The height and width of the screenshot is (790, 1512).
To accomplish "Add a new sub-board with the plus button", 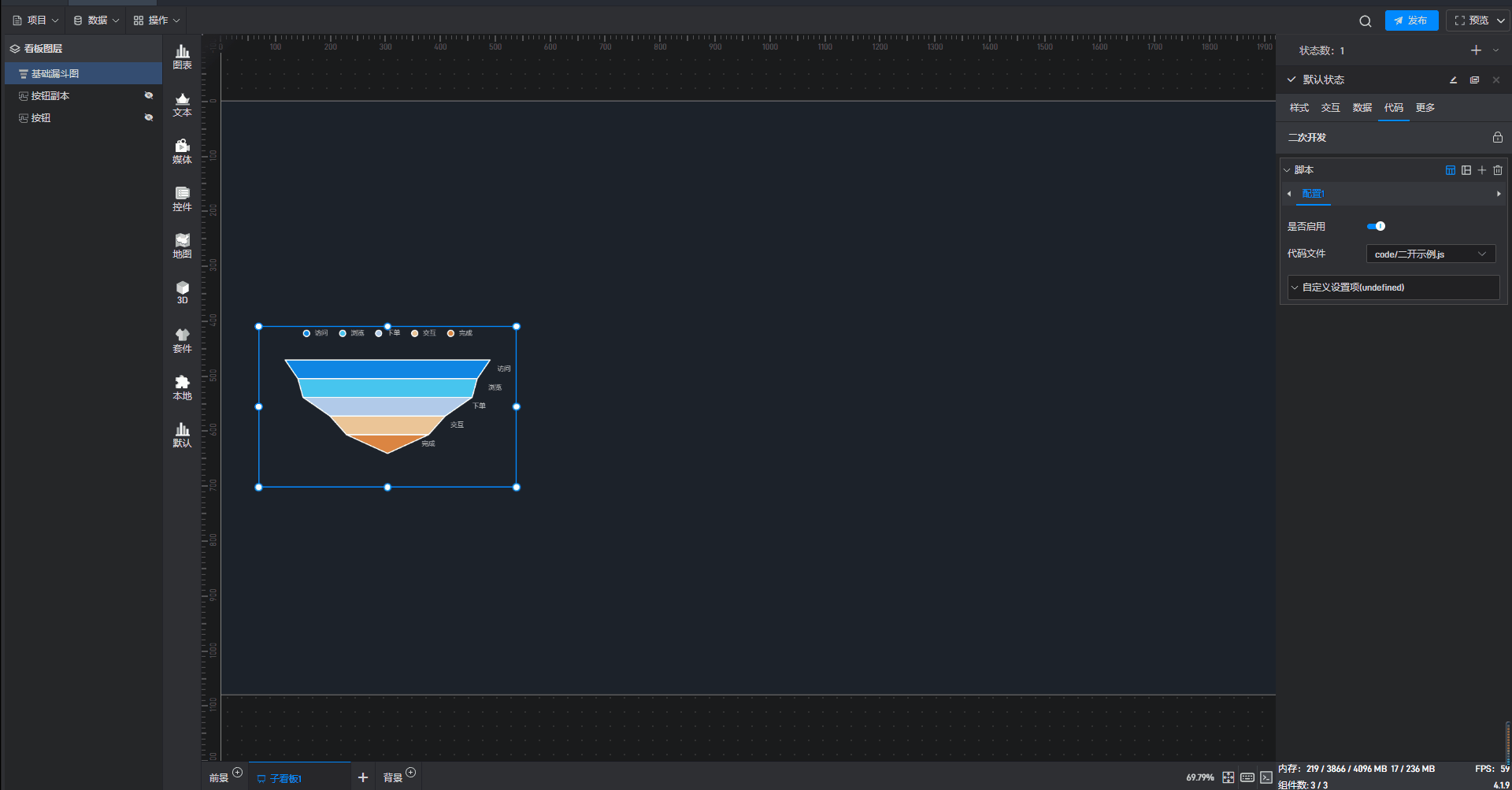I will (x=363, y=777).
